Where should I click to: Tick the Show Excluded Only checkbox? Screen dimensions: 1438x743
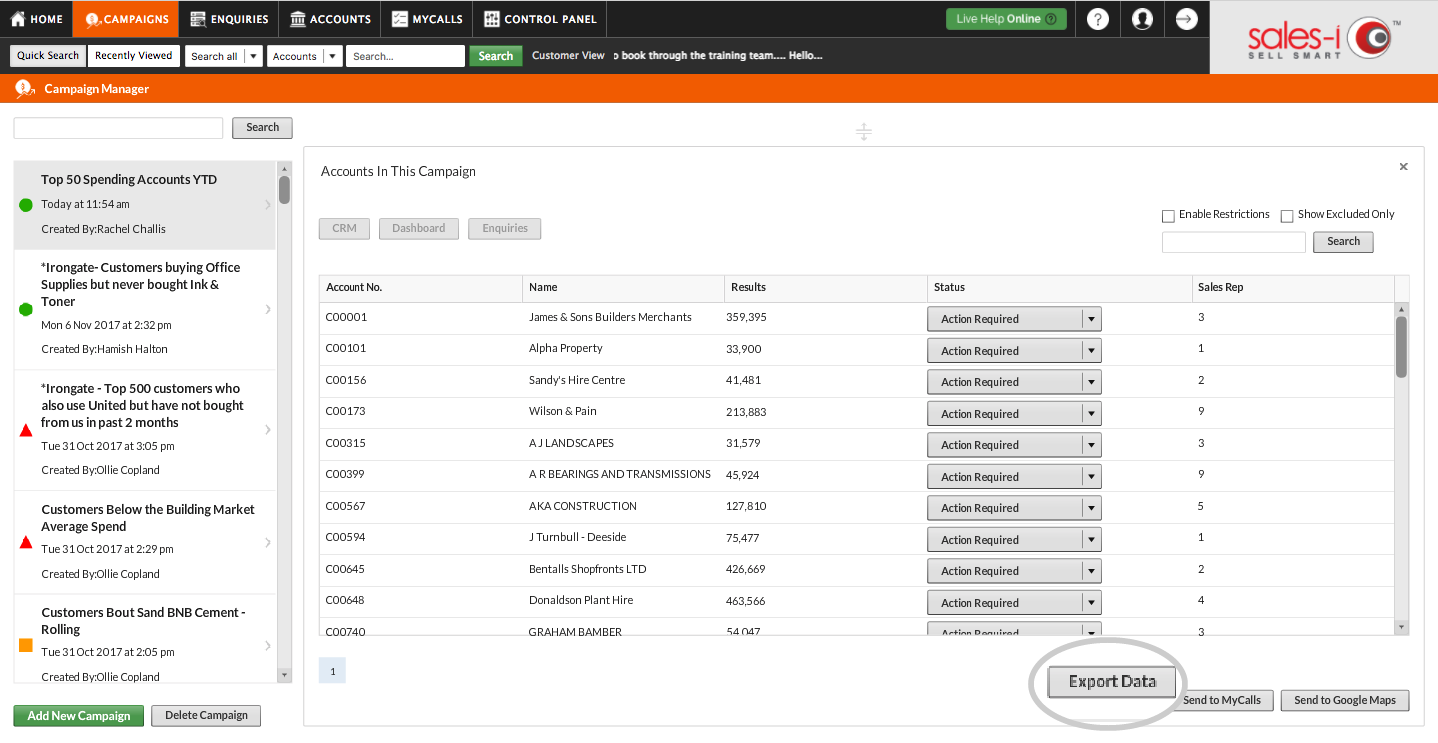pos(1287,216)
